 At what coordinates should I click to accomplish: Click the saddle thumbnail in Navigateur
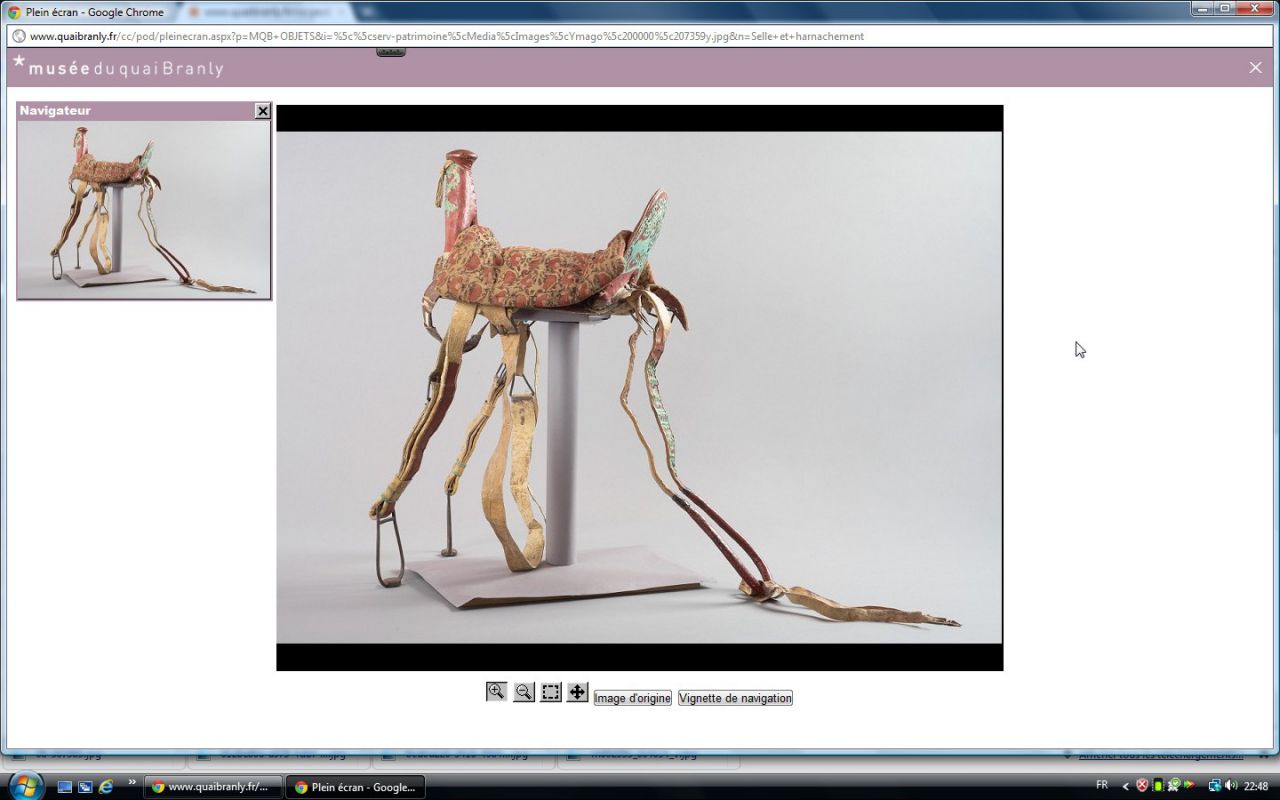144,210
